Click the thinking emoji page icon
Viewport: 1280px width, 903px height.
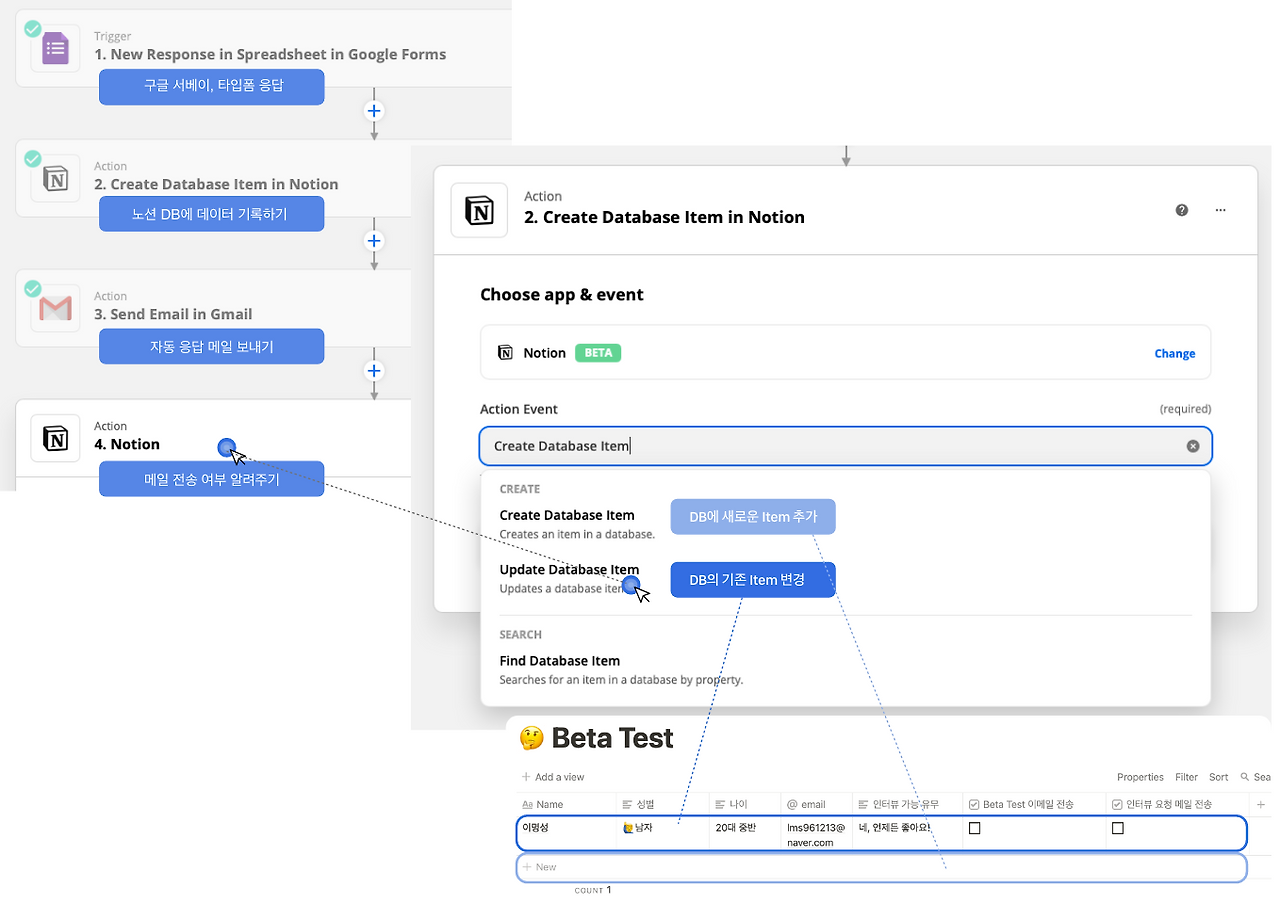(x=532, y=739)
